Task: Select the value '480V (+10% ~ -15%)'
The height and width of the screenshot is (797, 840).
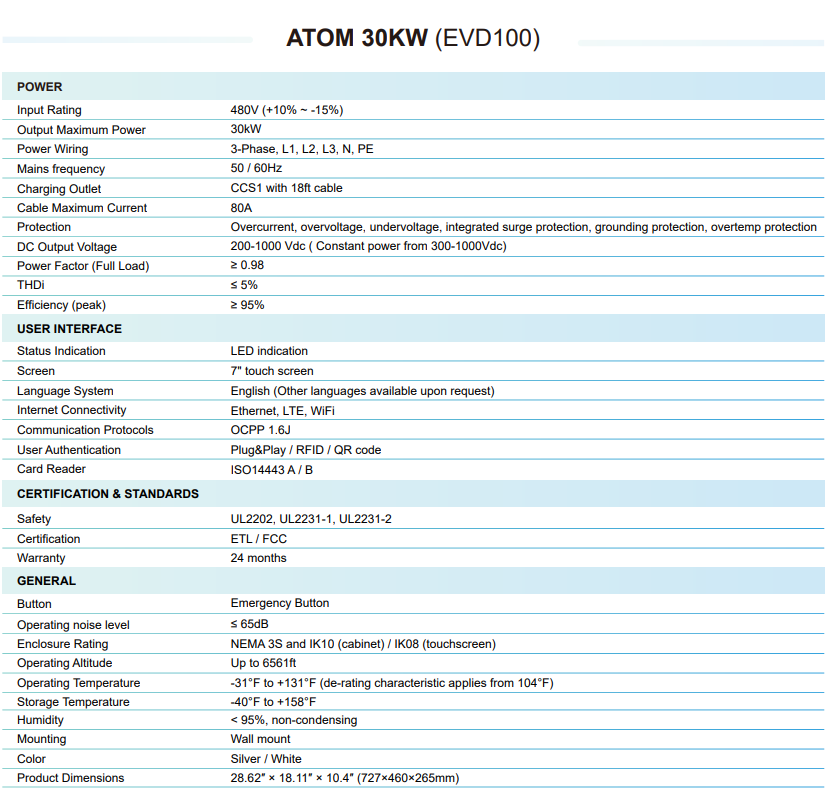Action: [287, 110]
